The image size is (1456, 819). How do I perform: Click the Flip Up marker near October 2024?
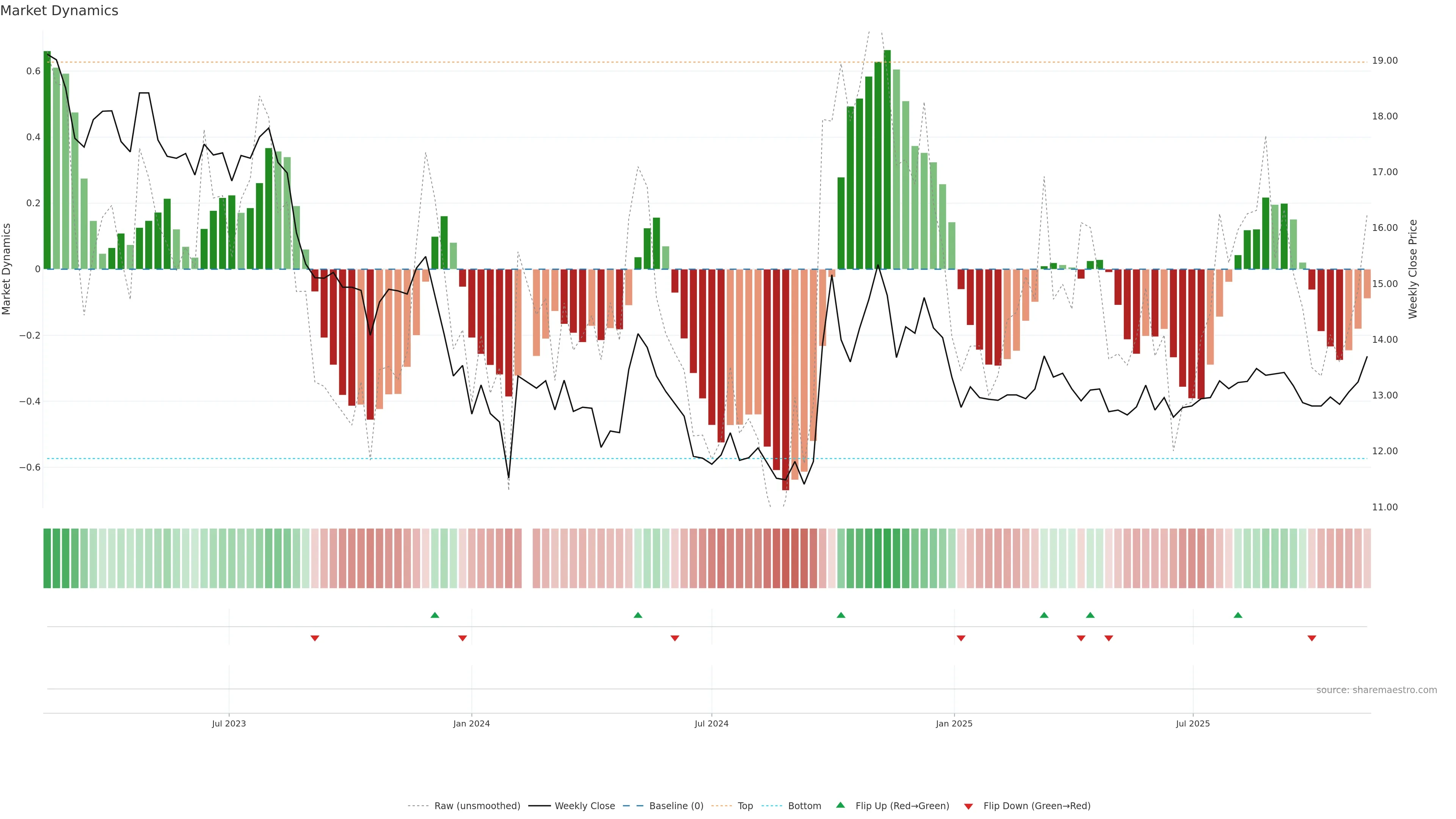(841, 615)
